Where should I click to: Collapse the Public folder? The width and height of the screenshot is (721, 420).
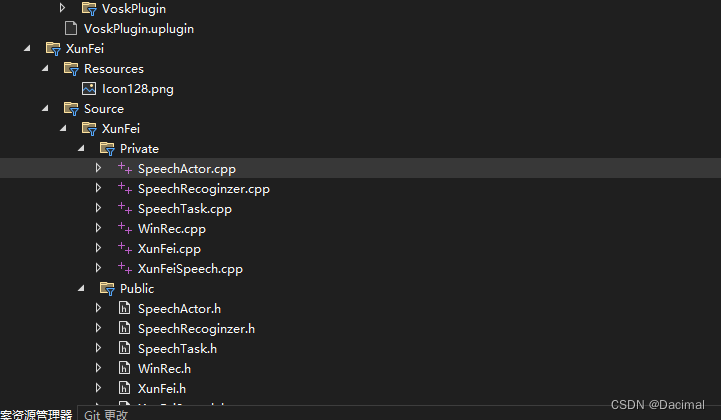81,289
